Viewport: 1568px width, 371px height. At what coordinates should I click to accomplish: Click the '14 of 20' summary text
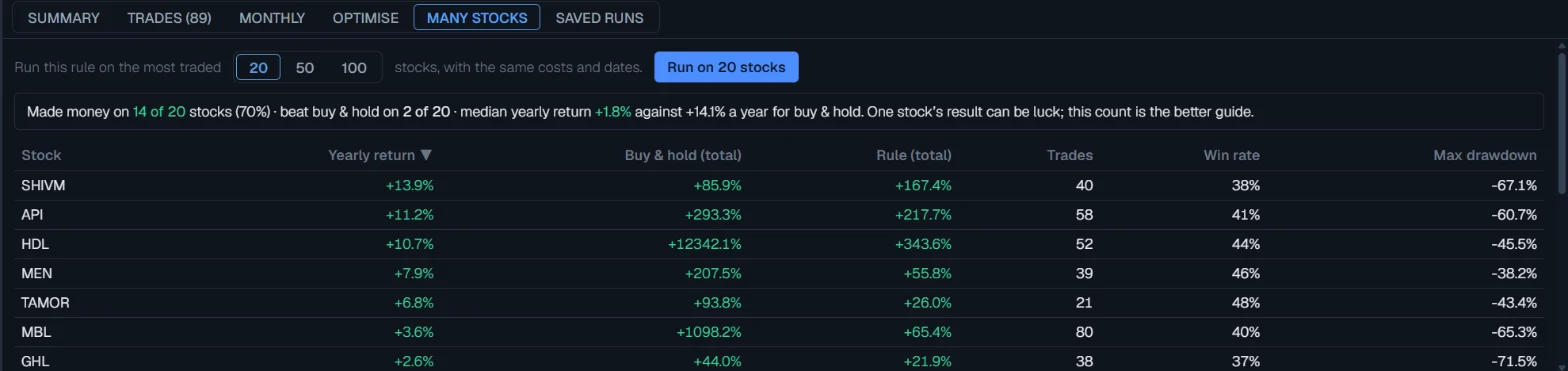pos(159,112)
